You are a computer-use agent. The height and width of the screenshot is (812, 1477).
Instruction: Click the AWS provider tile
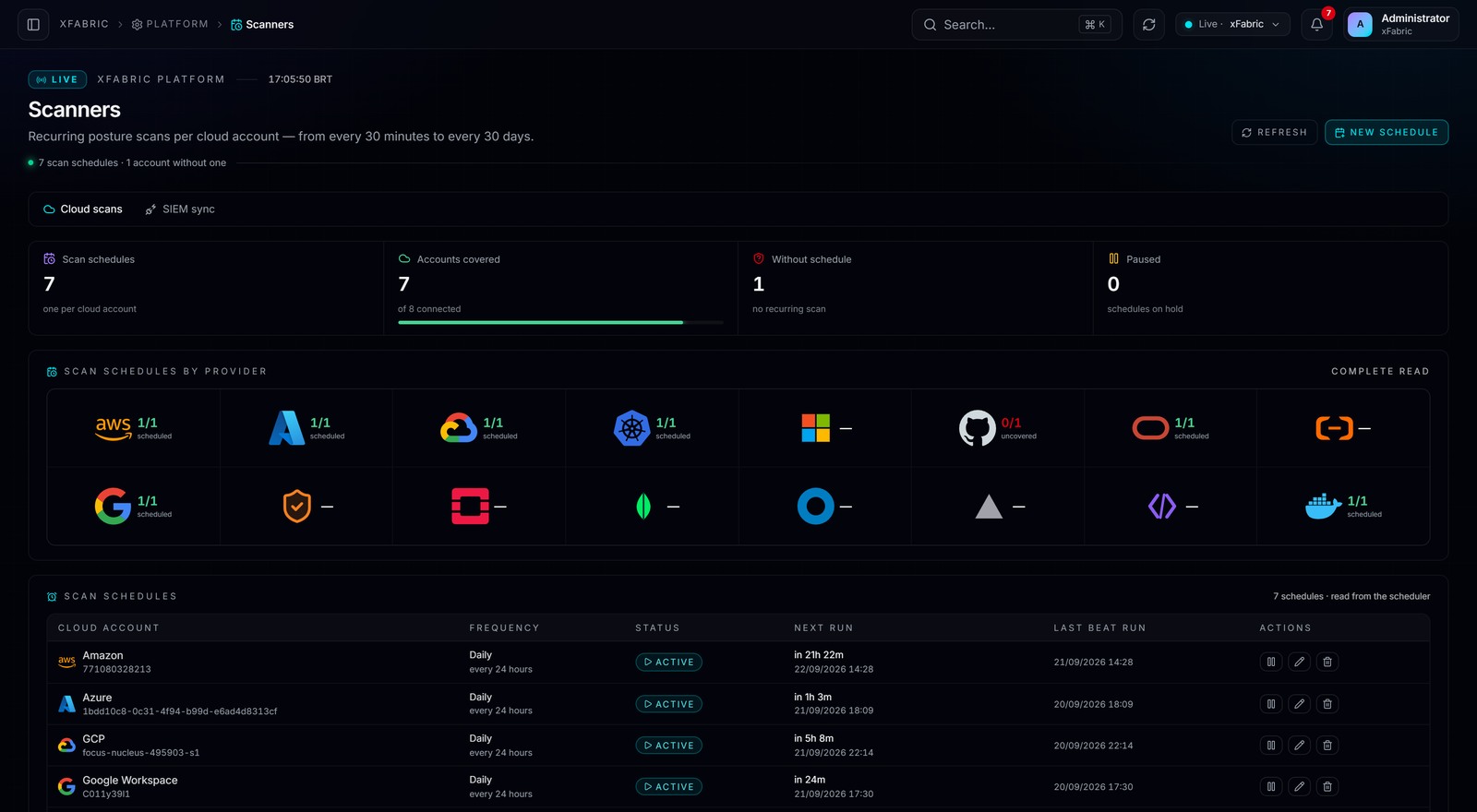pos(134,428)
